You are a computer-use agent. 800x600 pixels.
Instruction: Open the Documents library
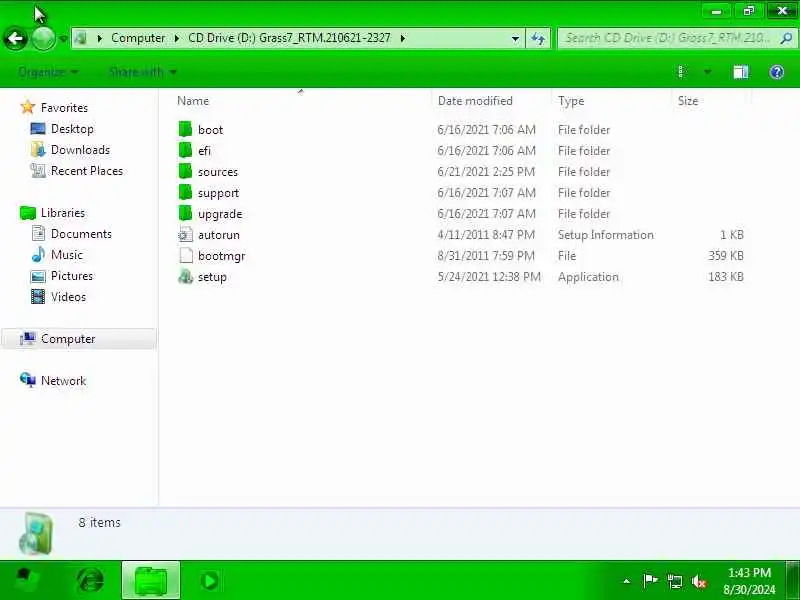(81, 234)
